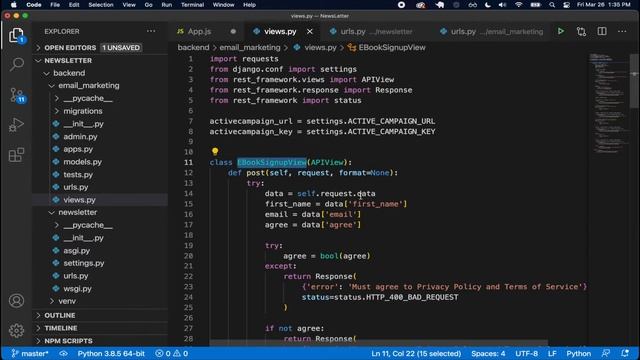Open Spotlight search in menu bar
640x360 pixels.
tap(552, 5)
